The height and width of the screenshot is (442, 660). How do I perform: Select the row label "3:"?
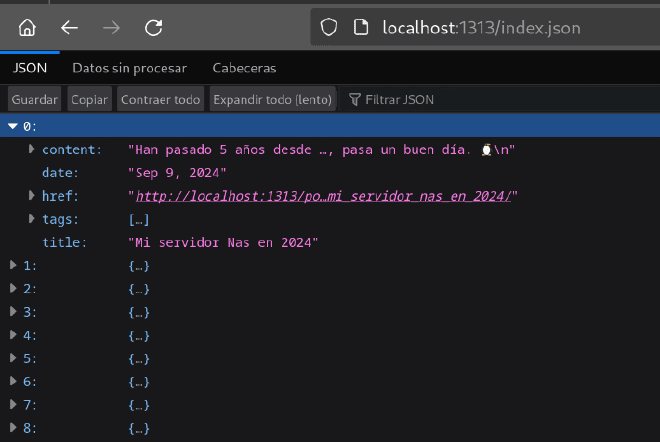tap(29, 312)
